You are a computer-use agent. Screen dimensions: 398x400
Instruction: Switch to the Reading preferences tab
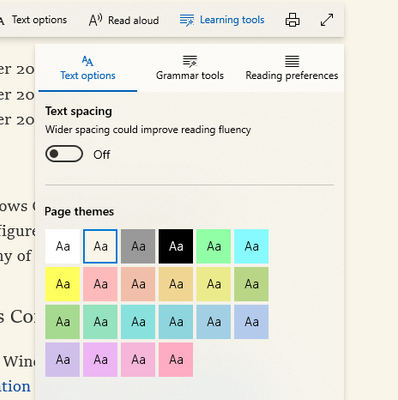pyautogui.click(x=292, y=68)
